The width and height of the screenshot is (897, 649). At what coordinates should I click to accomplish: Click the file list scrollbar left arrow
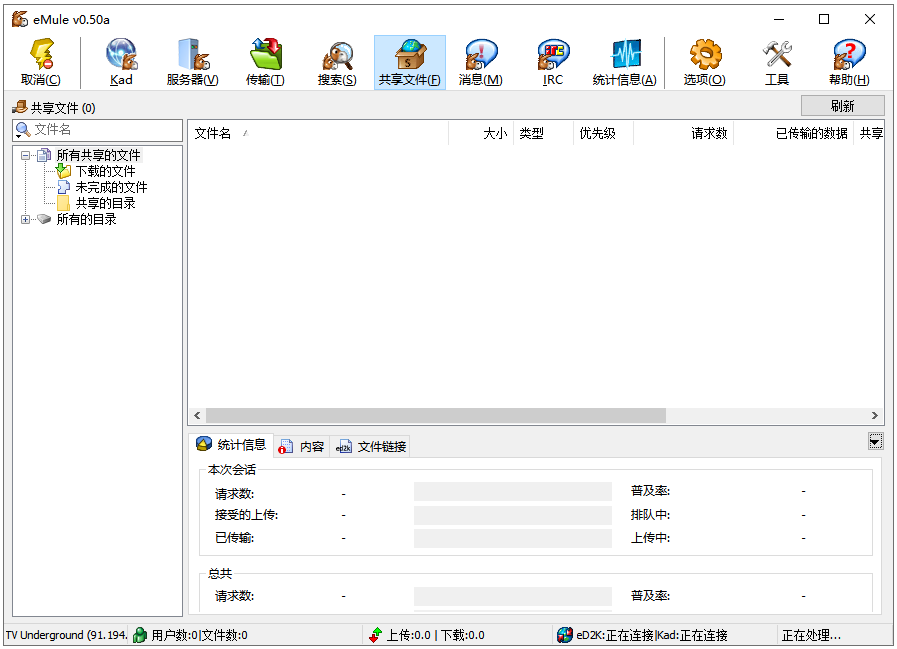(x=197, y=415)
